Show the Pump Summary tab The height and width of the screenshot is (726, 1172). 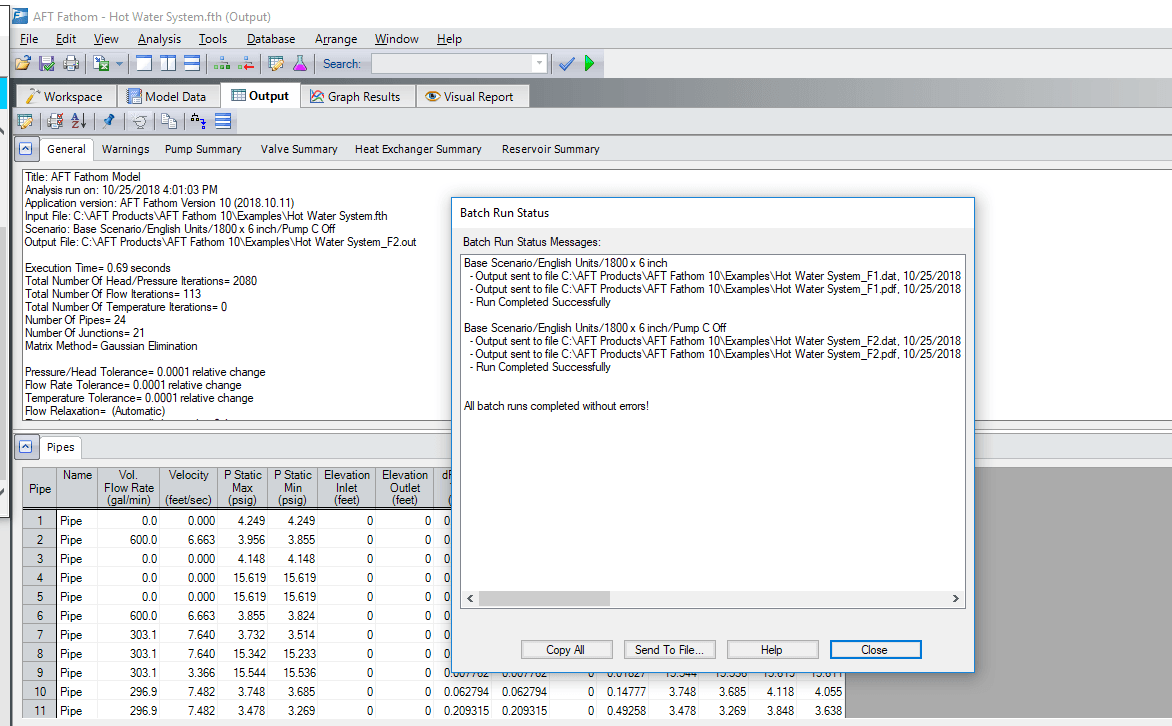click(x=203, y=150)
